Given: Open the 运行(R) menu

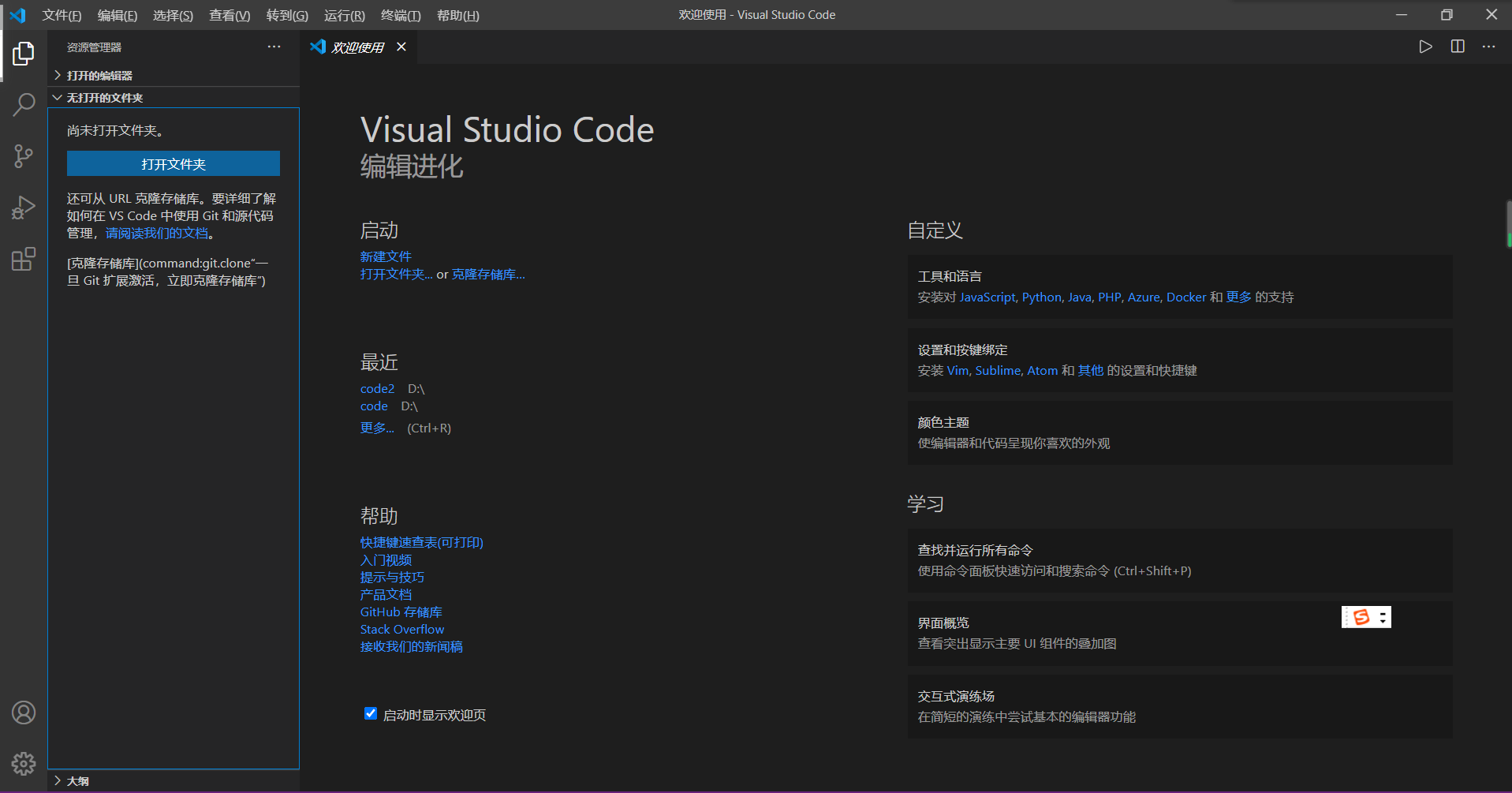Looking at the screenshot, I should [x=345, y=15].
